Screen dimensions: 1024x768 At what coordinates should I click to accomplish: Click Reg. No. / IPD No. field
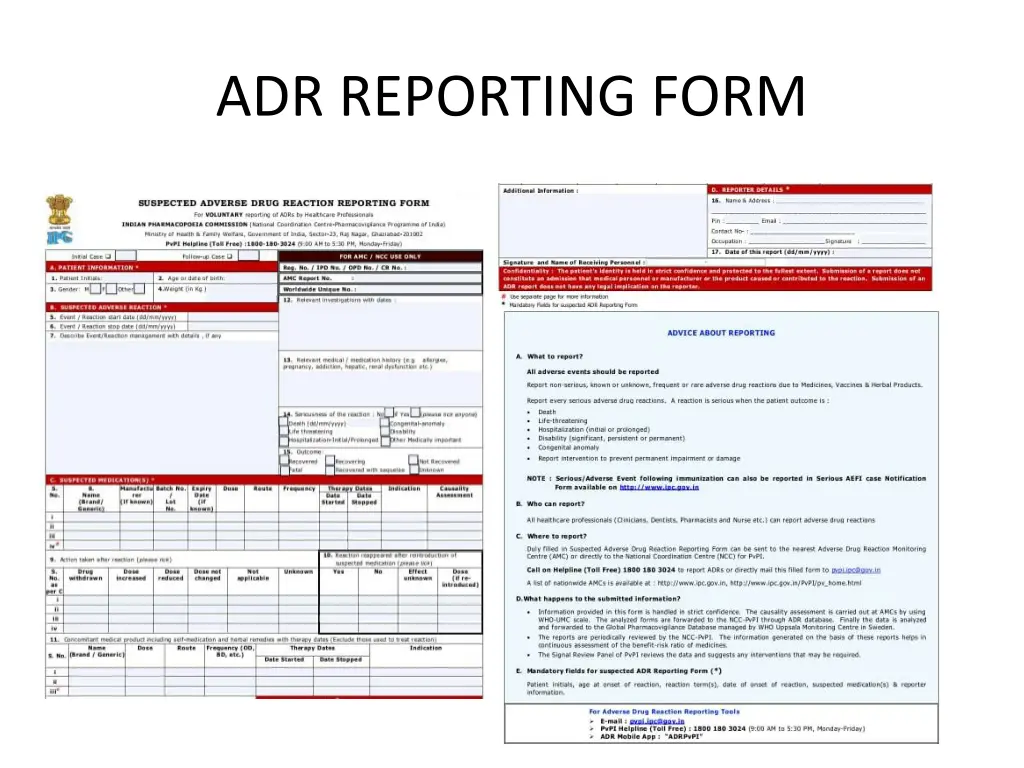click(381, 267)
